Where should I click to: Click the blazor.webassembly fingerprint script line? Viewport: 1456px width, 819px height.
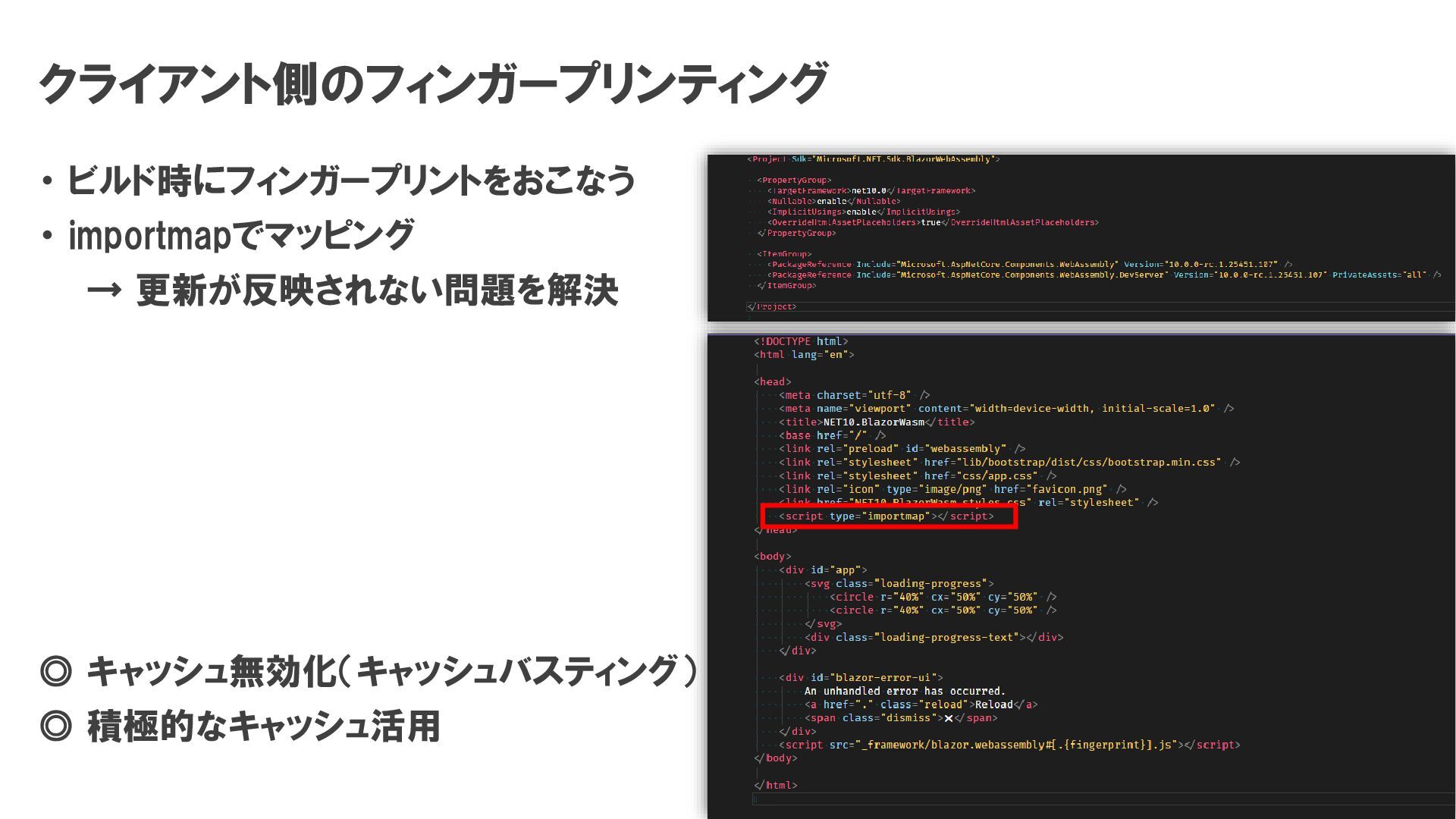[x=1009, y=745]
